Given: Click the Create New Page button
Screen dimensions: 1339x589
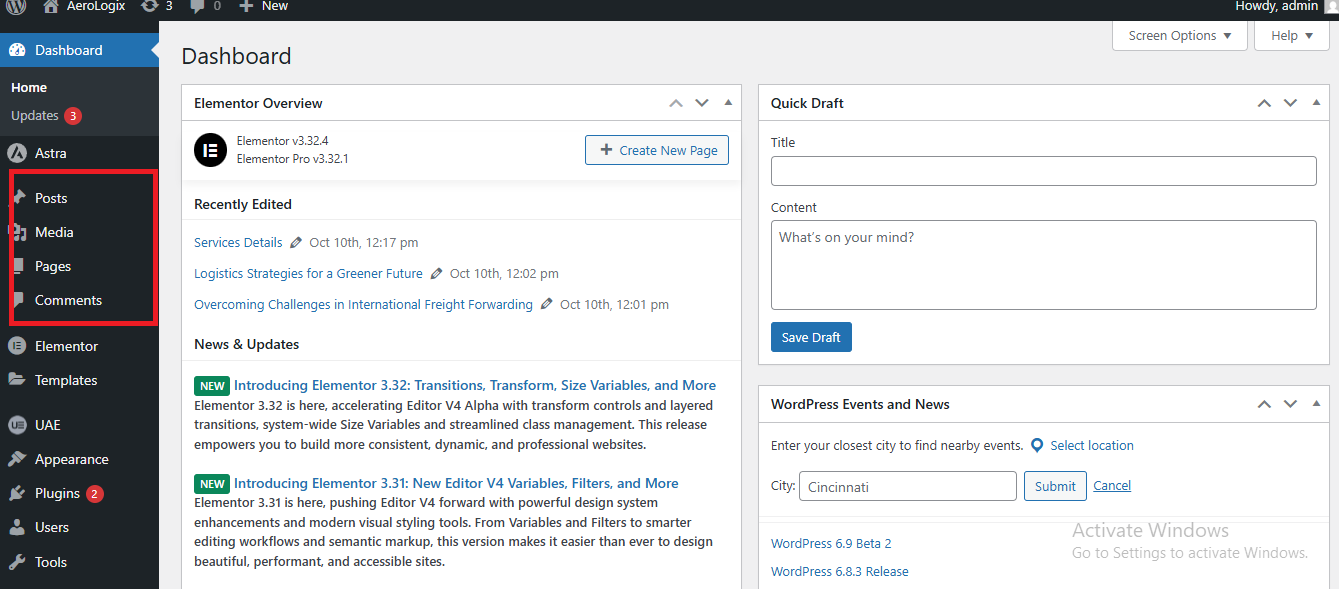Looking at the screenshot, I should click(657, 150).
